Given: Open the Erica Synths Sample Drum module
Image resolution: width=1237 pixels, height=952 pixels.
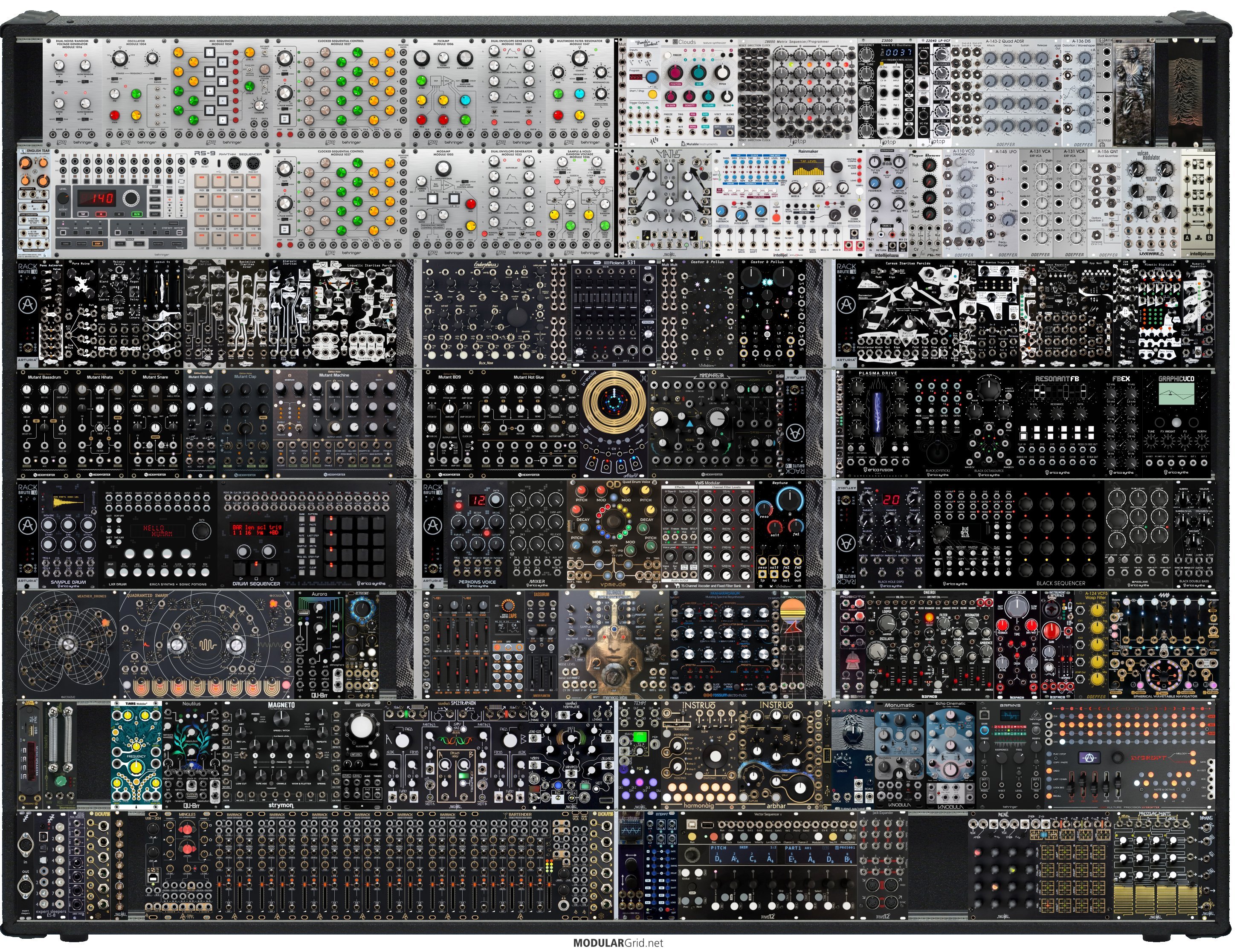Looking at the screenshot, I should pos(69,534).
